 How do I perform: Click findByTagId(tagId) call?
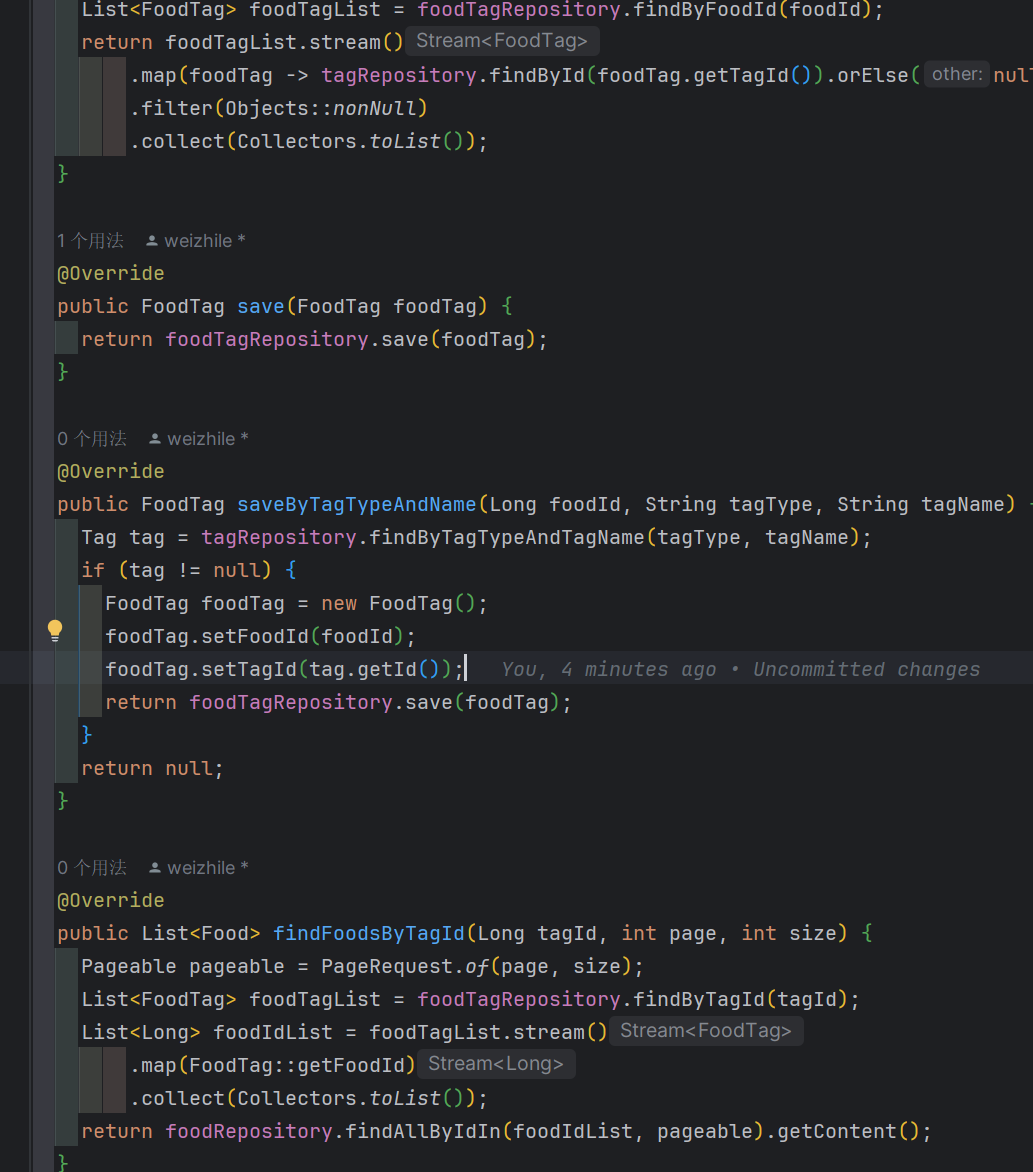740,999
